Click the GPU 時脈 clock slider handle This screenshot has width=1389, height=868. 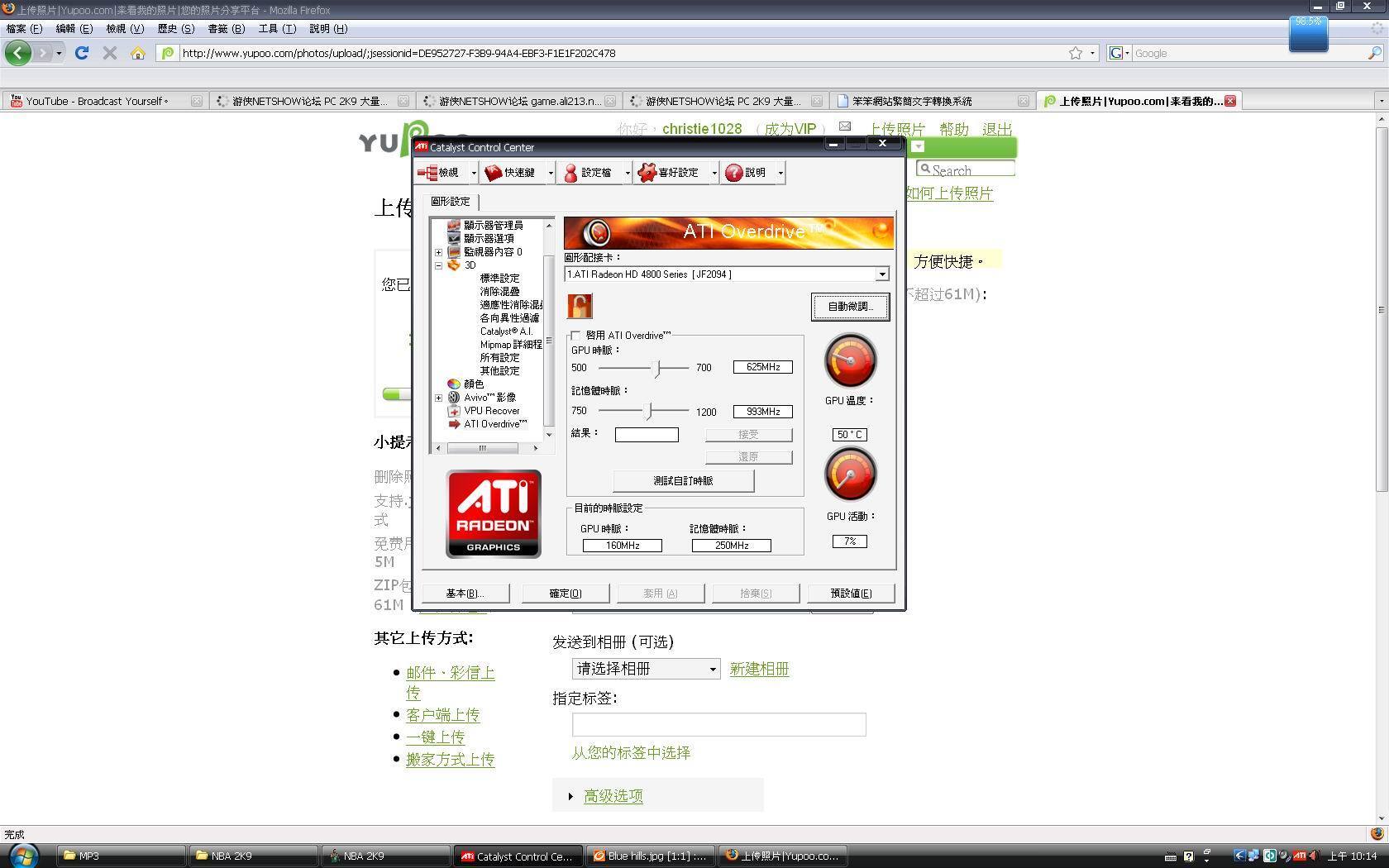click(658, 368)
